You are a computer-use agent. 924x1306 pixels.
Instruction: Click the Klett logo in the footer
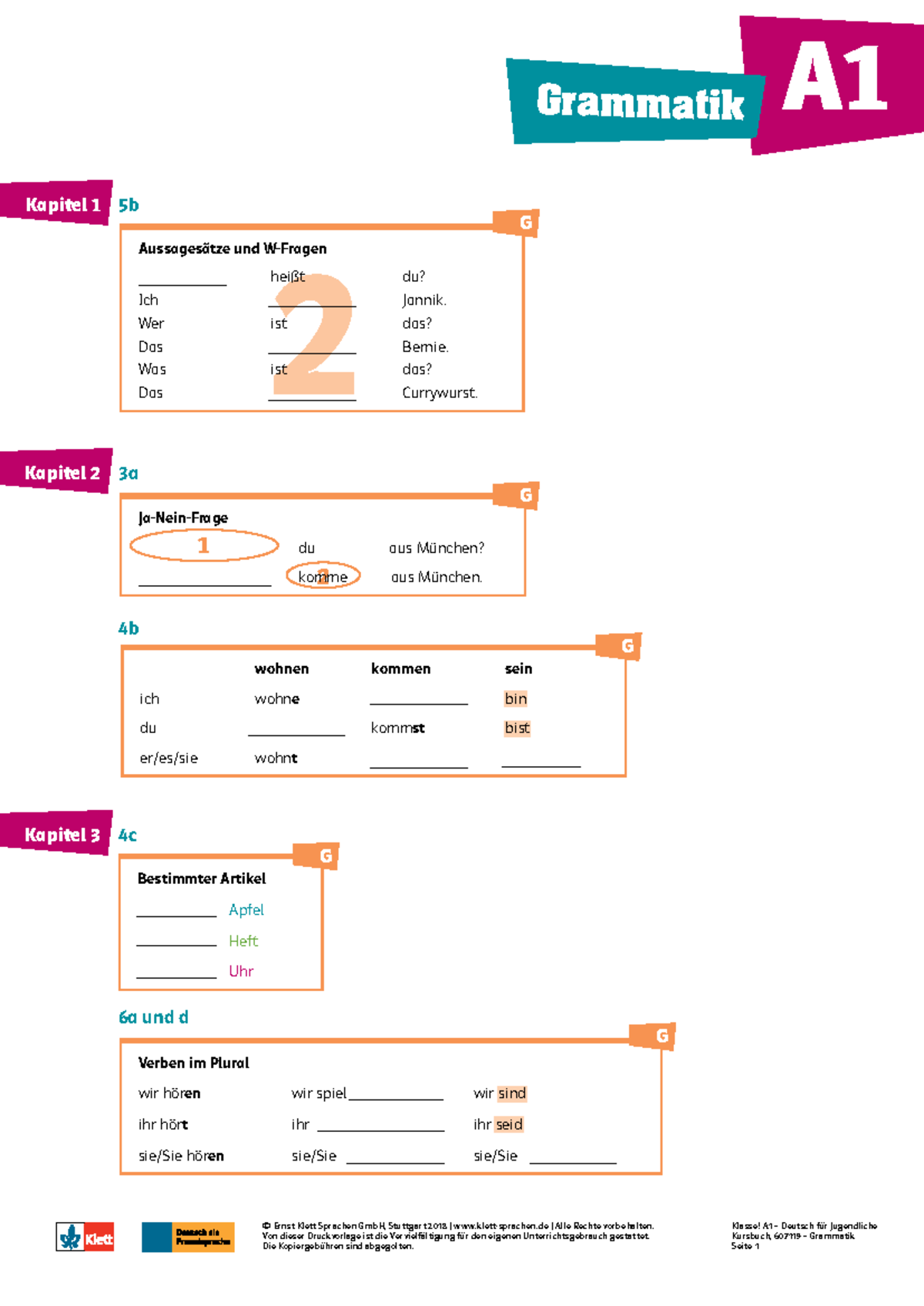tap(85, 1237)
